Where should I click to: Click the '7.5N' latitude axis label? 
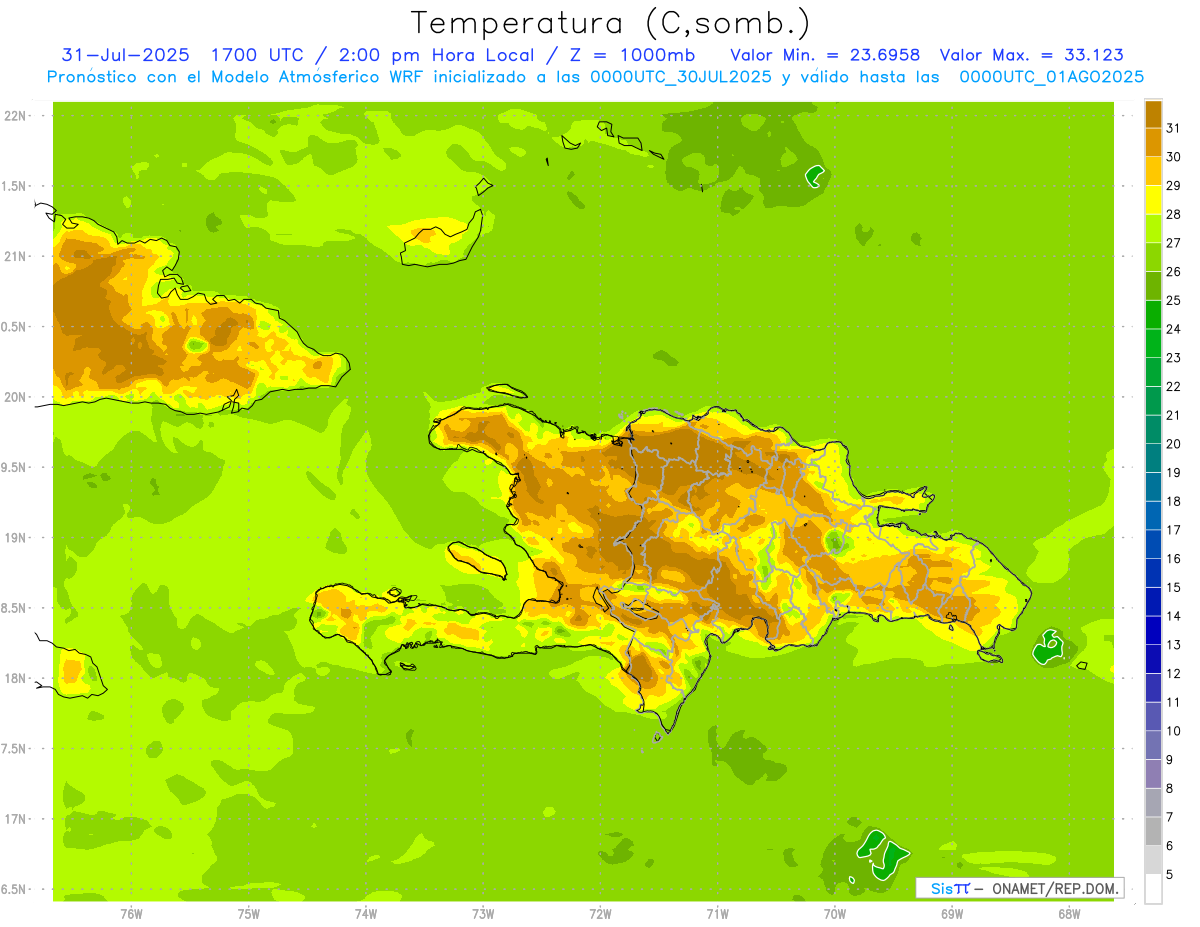[15, 749]
